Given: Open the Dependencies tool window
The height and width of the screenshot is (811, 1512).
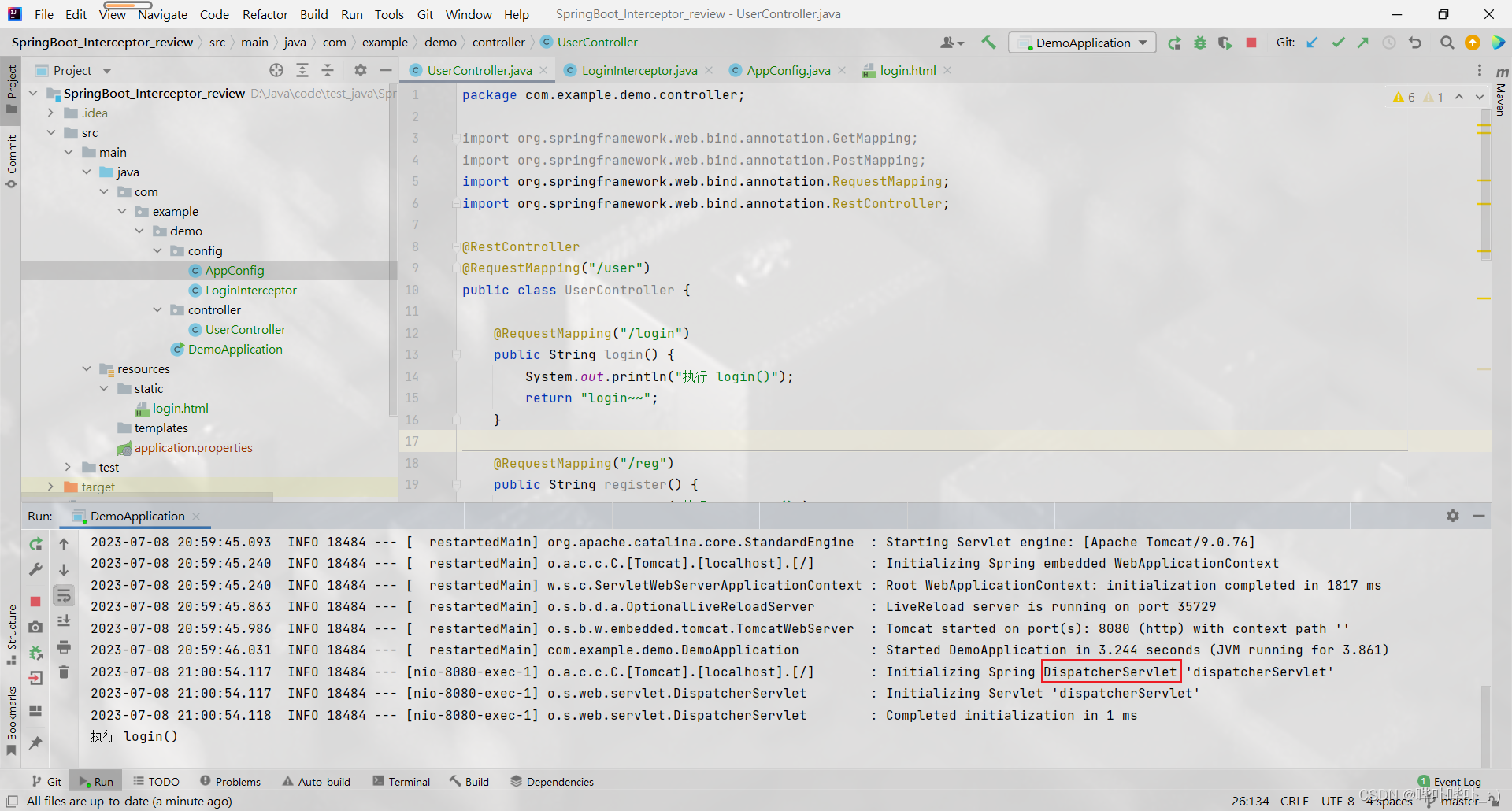Looking at the screenshot, I should [551, 781].
